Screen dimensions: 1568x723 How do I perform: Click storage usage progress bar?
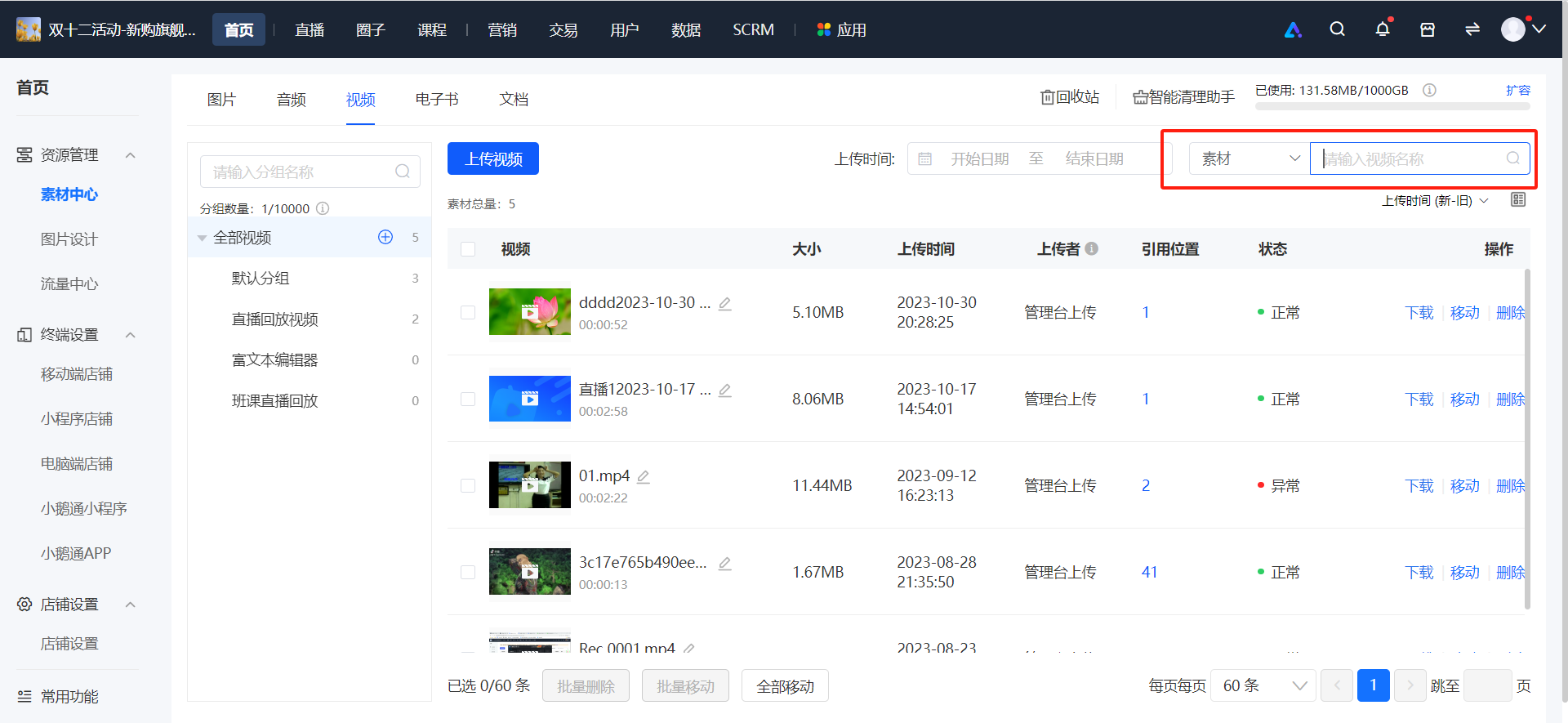tap(1392, 106)
